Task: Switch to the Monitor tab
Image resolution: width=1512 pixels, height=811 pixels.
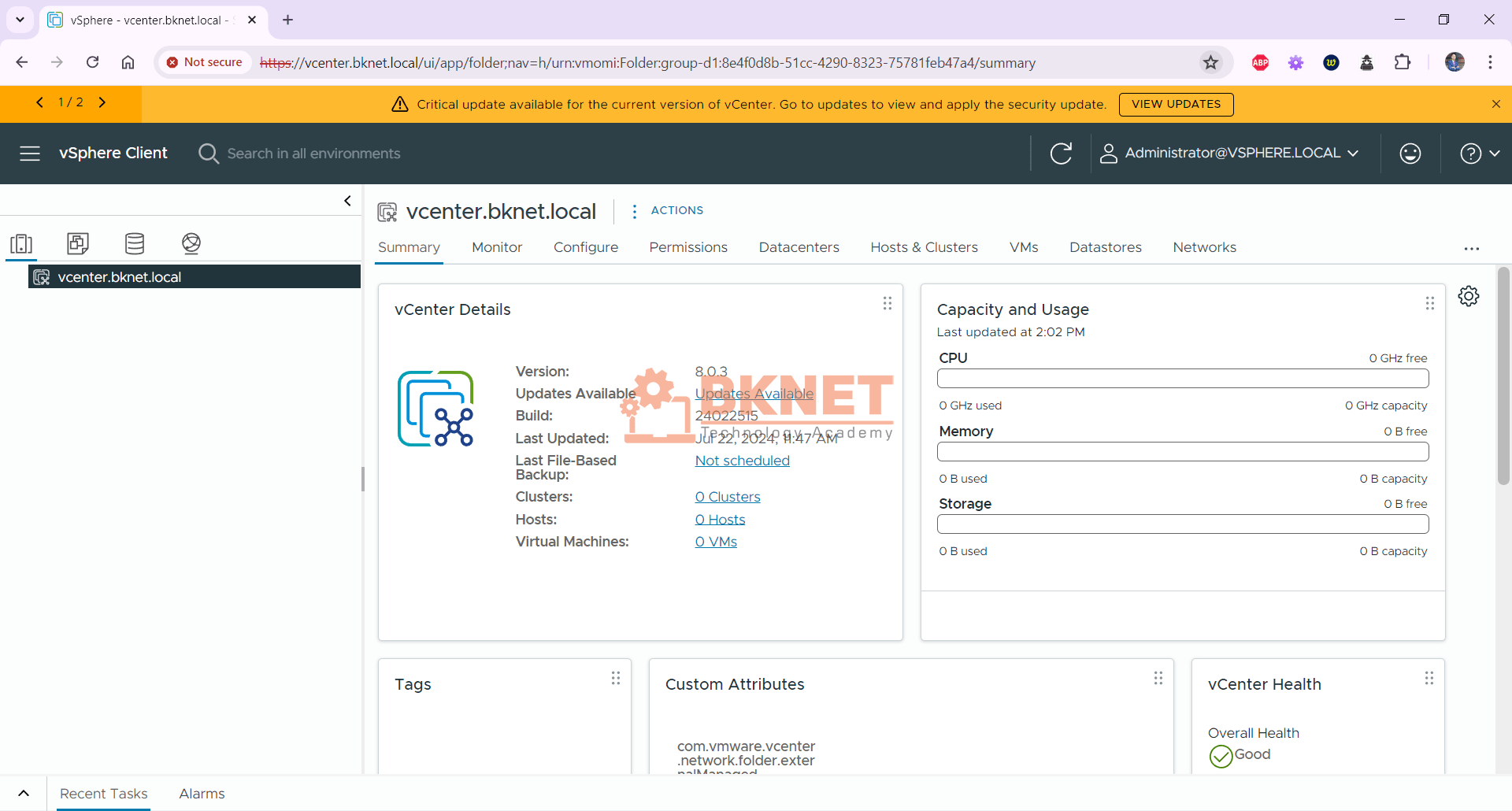Action: 496,246
